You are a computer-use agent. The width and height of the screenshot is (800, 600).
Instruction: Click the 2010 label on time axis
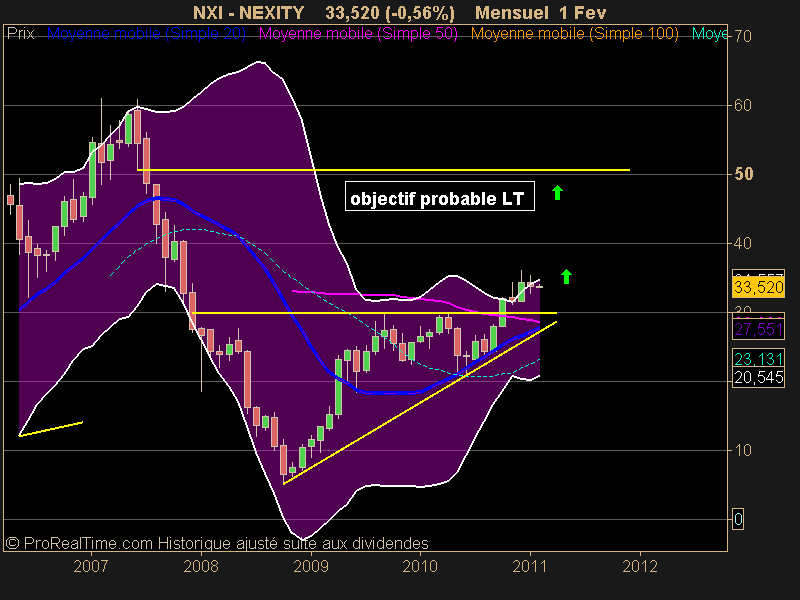point(420,566)
